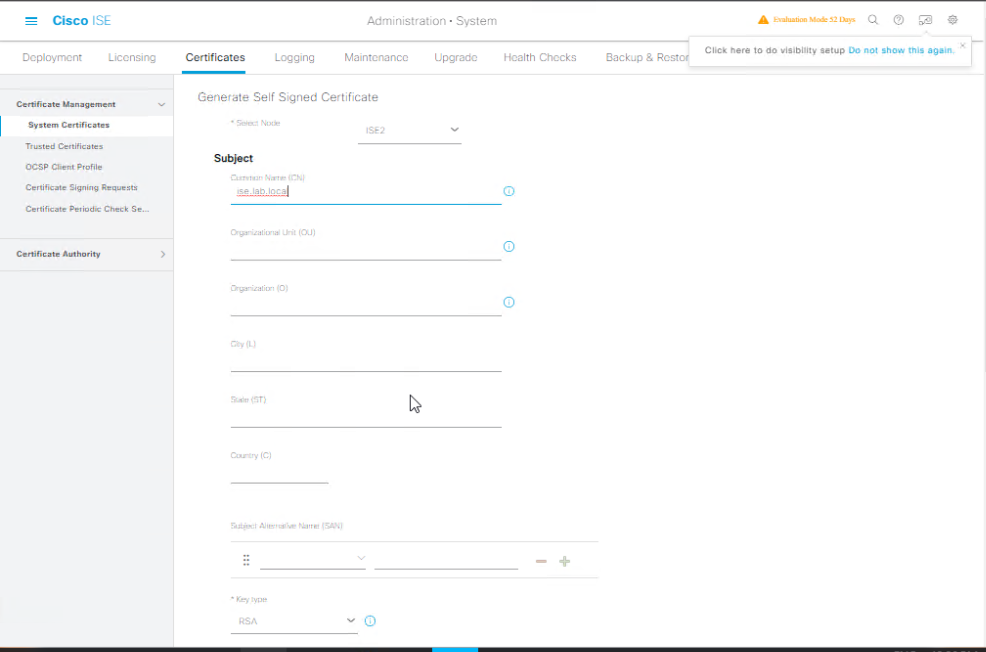Screen dimensions: 986x652
Task: Click the 'Subject' section heading
Action: point(233,158)
